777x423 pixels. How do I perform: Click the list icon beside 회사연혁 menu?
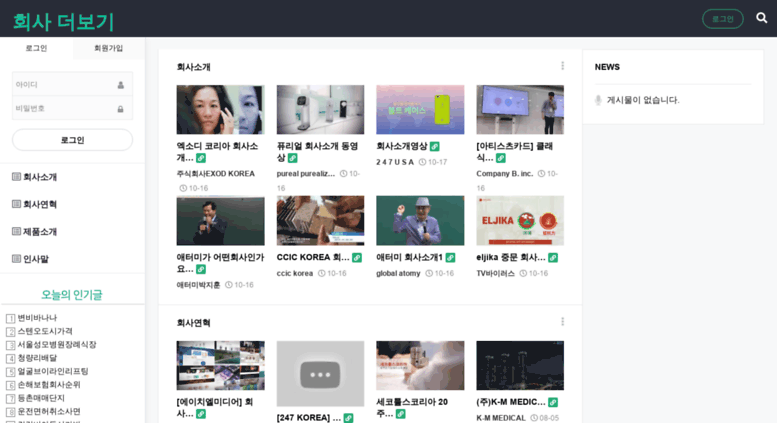coord(16,204)
